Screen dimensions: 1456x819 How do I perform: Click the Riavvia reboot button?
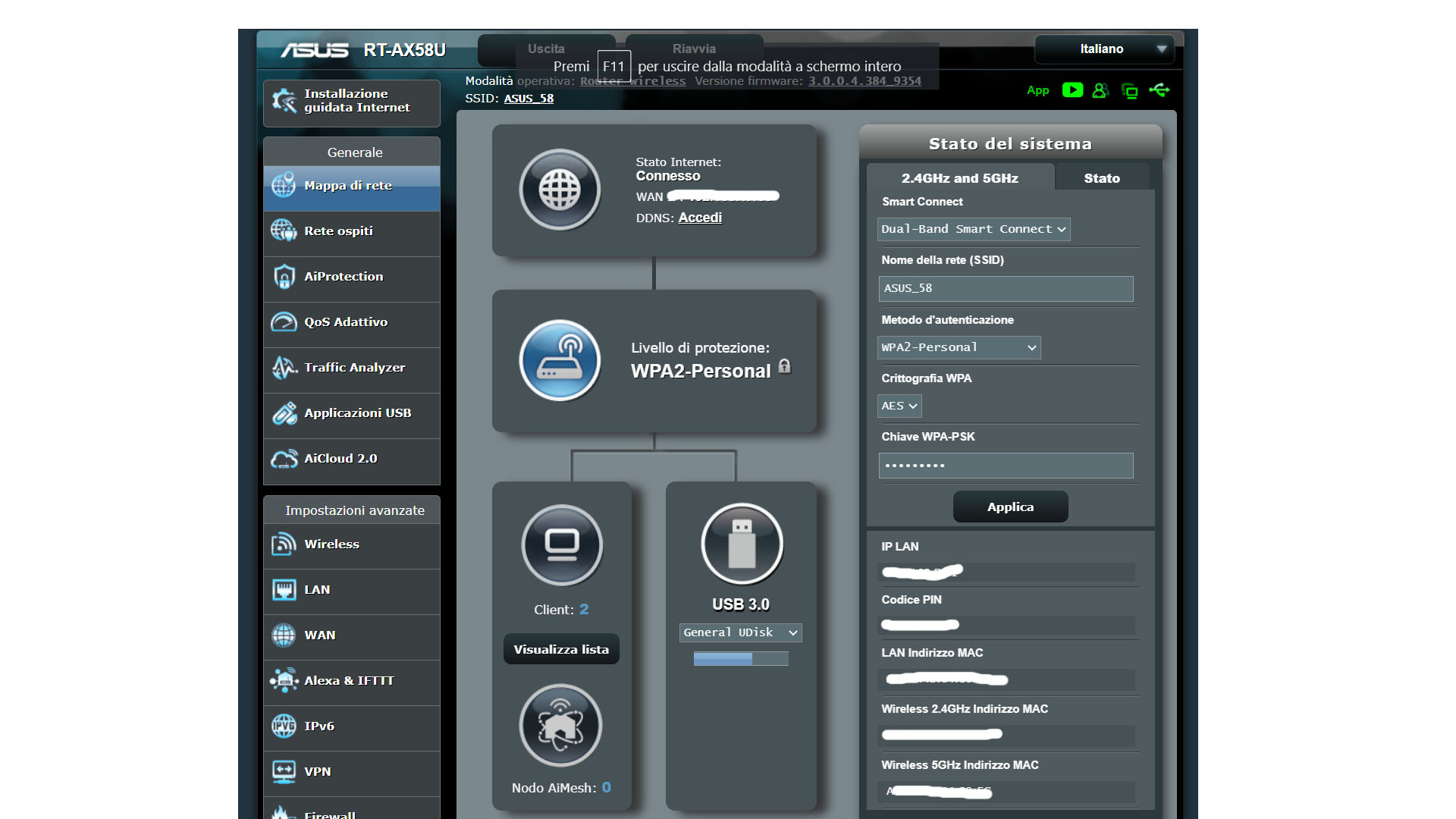[694, 49]
